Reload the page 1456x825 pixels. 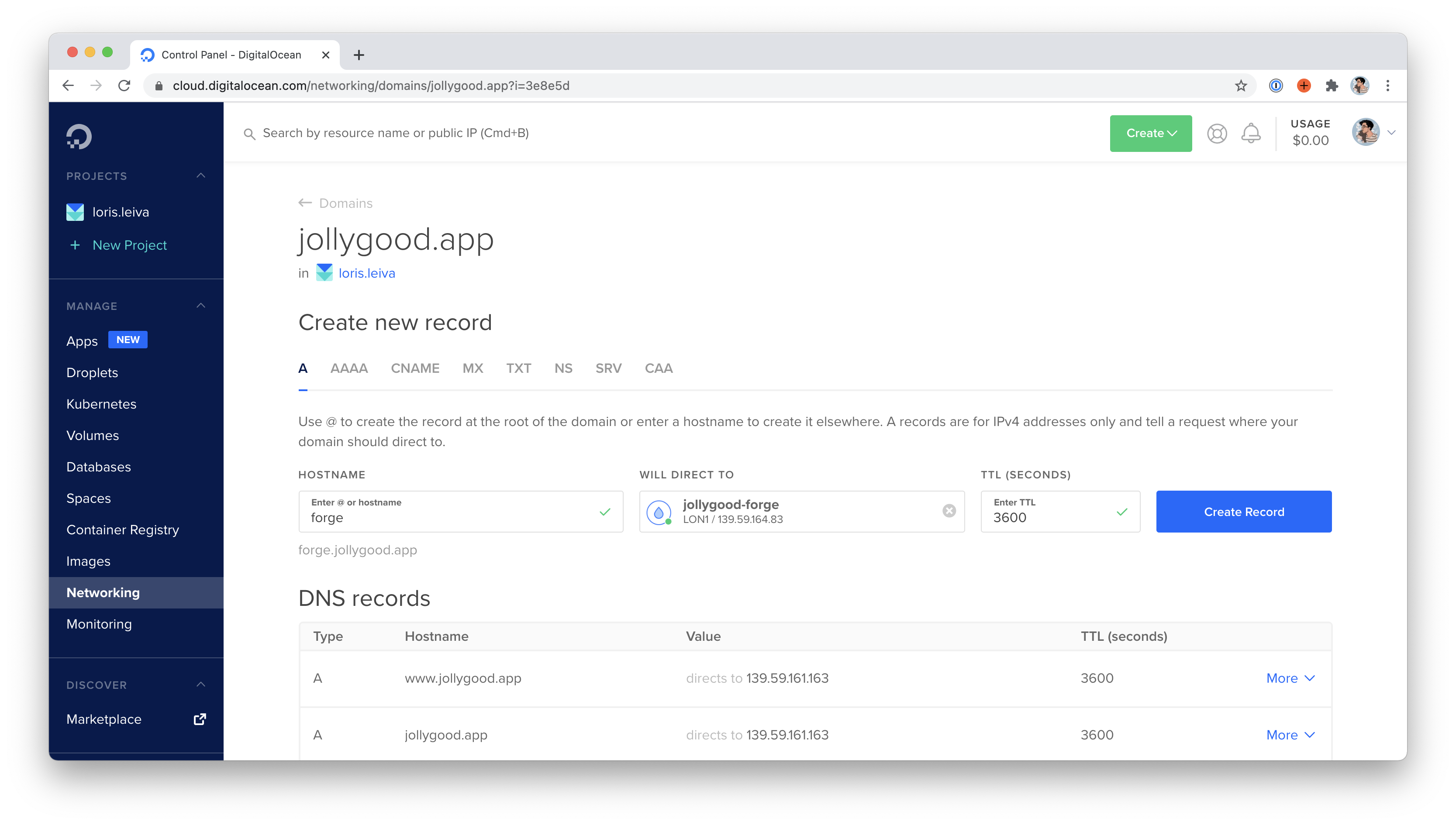pyautogui.click(x=124, y=86)
